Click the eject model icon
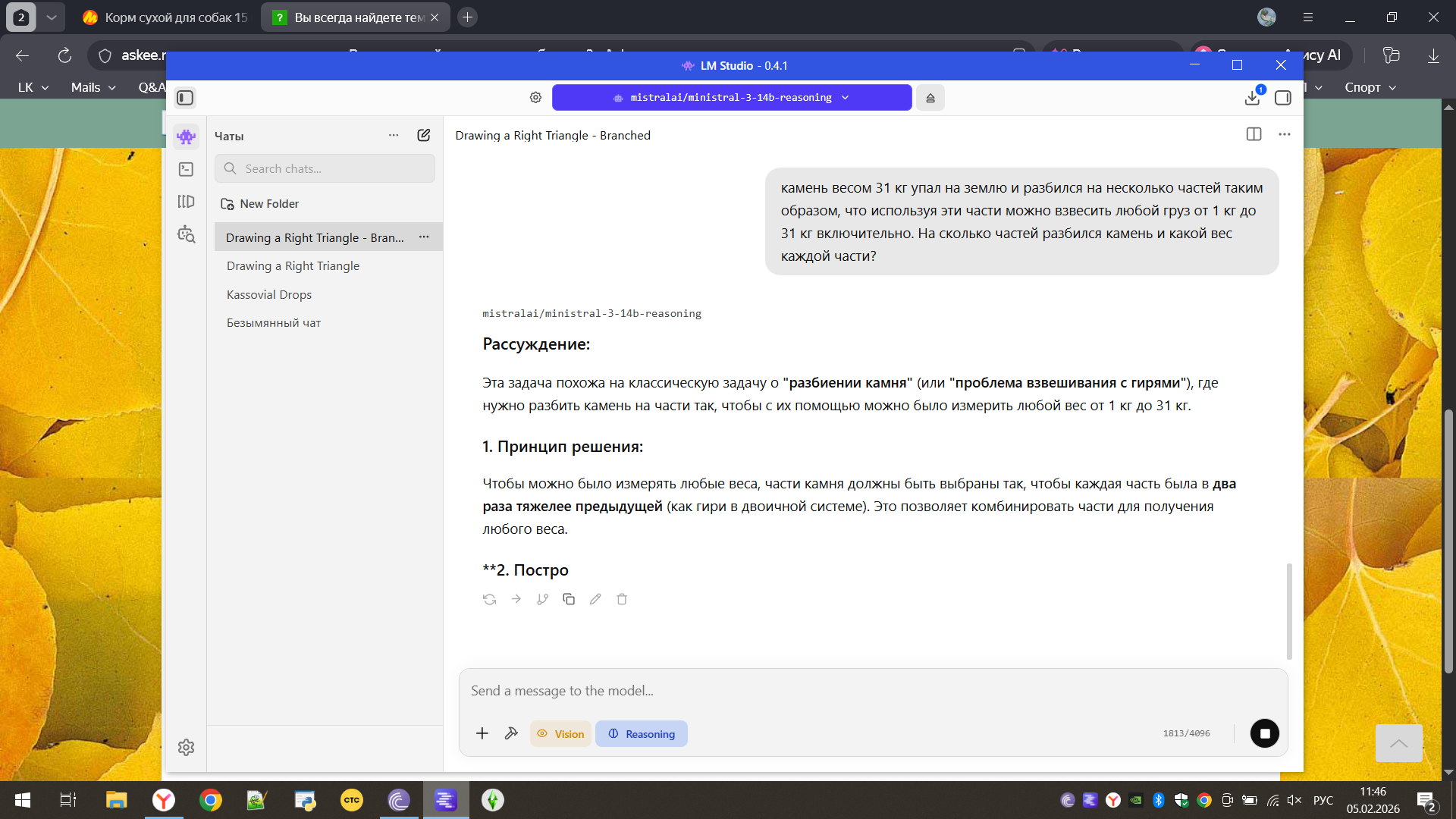The height and width of the screenshot is (819, 1456). (930, 98)
